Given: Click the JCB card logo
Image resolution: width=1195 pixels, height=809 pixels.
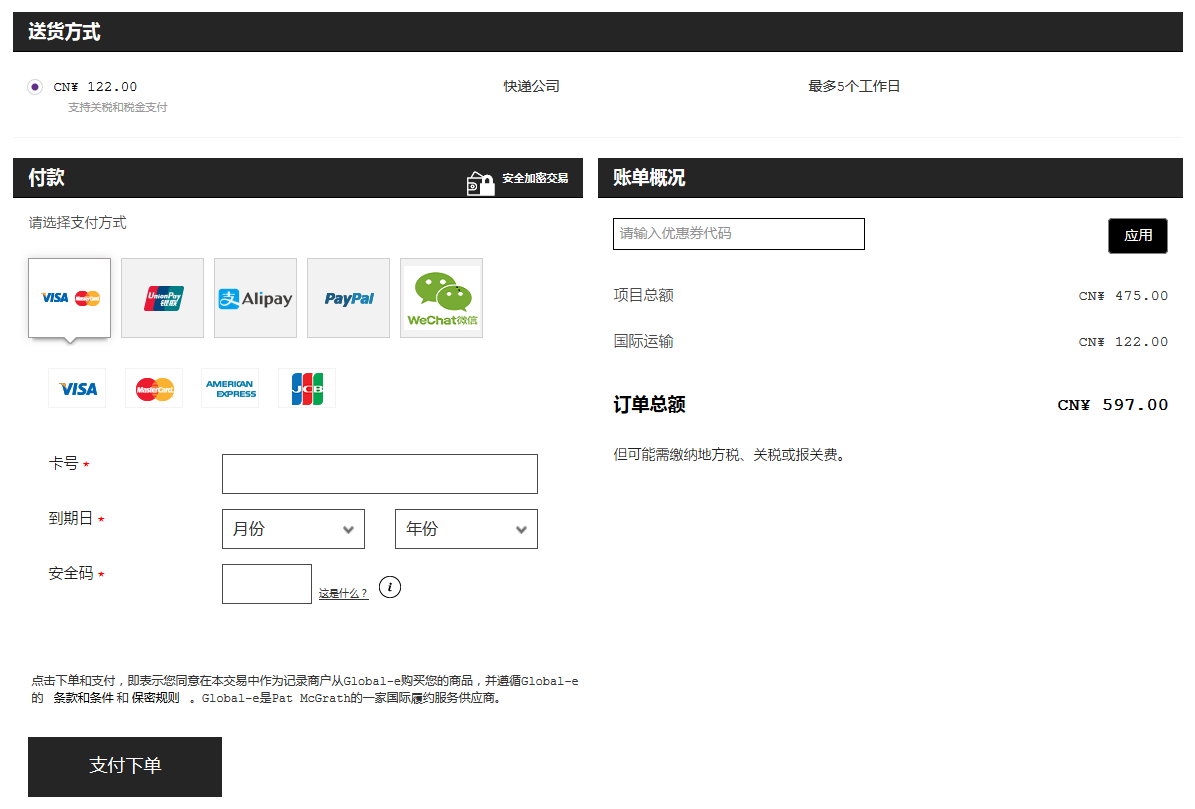Looking at the screenshot, I should click(307, 388).
